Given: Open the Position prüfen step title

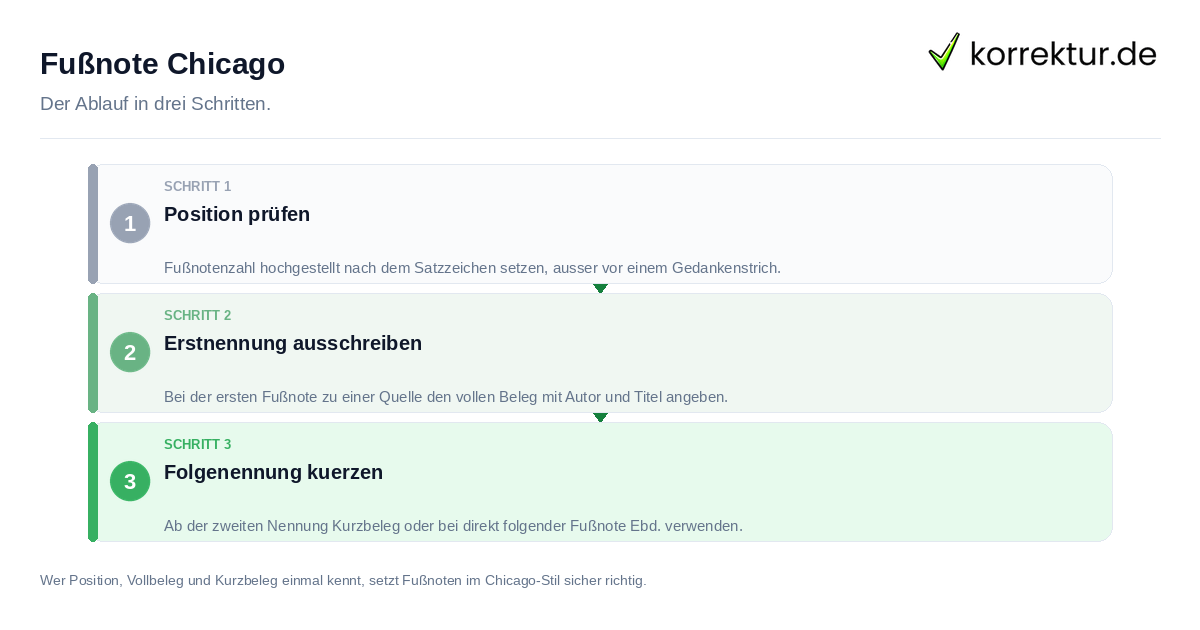Looking at the screenshot, I should [237, 214].
